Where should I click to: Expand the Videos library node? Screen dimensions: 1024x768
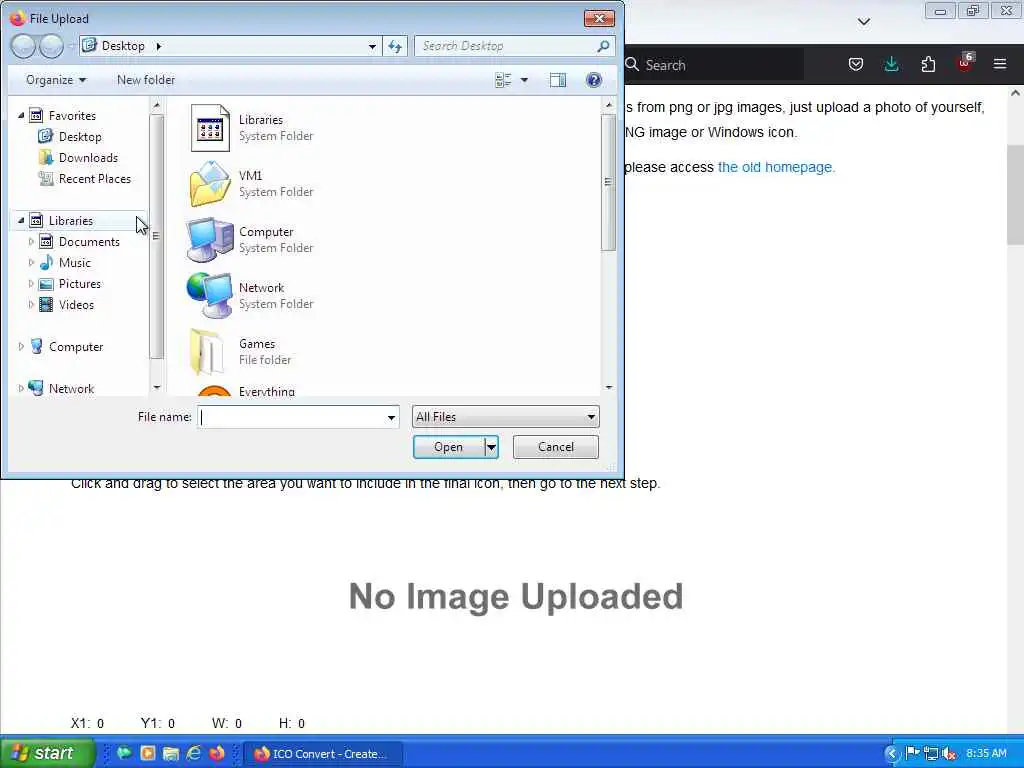click(31, 304)
